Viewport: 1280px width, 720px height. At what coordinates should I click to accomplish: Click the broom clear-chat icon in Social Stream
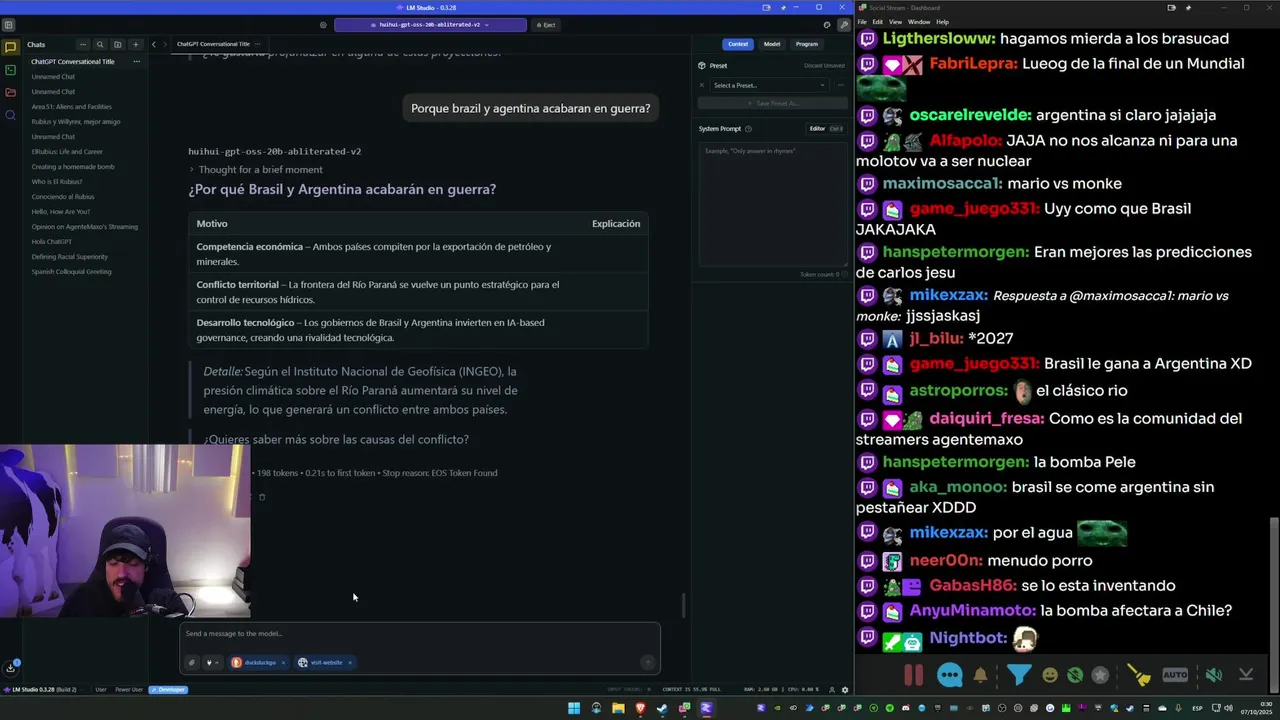1139,676
